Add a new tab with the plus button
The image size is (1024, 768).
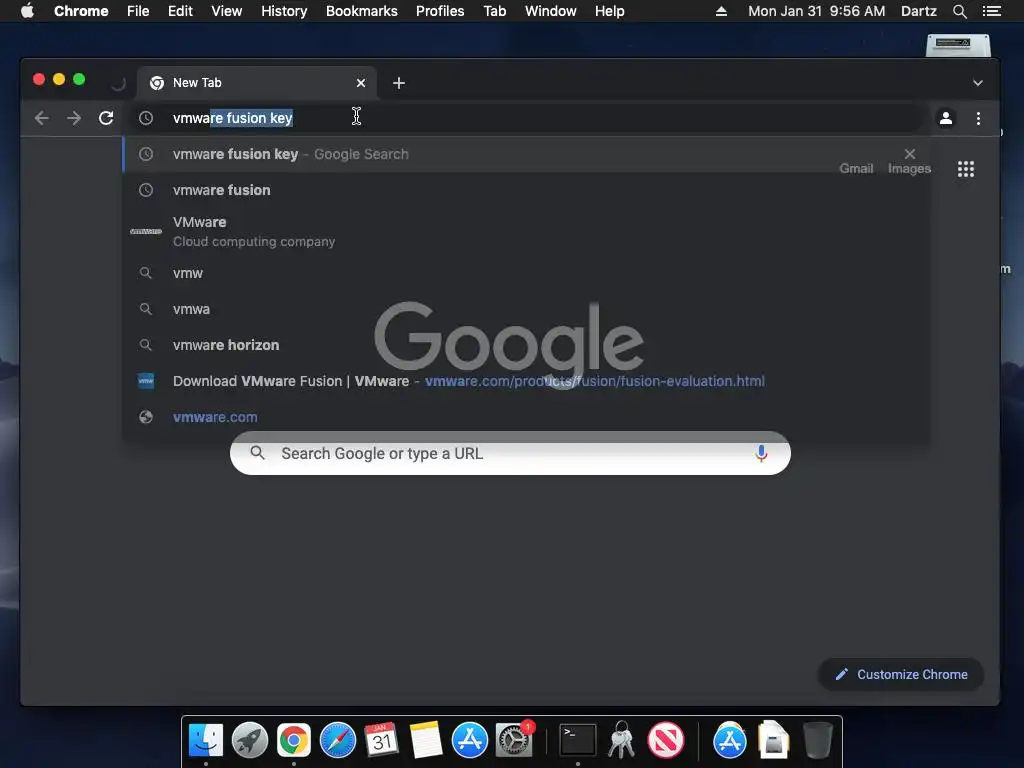(x=399, y=83)
